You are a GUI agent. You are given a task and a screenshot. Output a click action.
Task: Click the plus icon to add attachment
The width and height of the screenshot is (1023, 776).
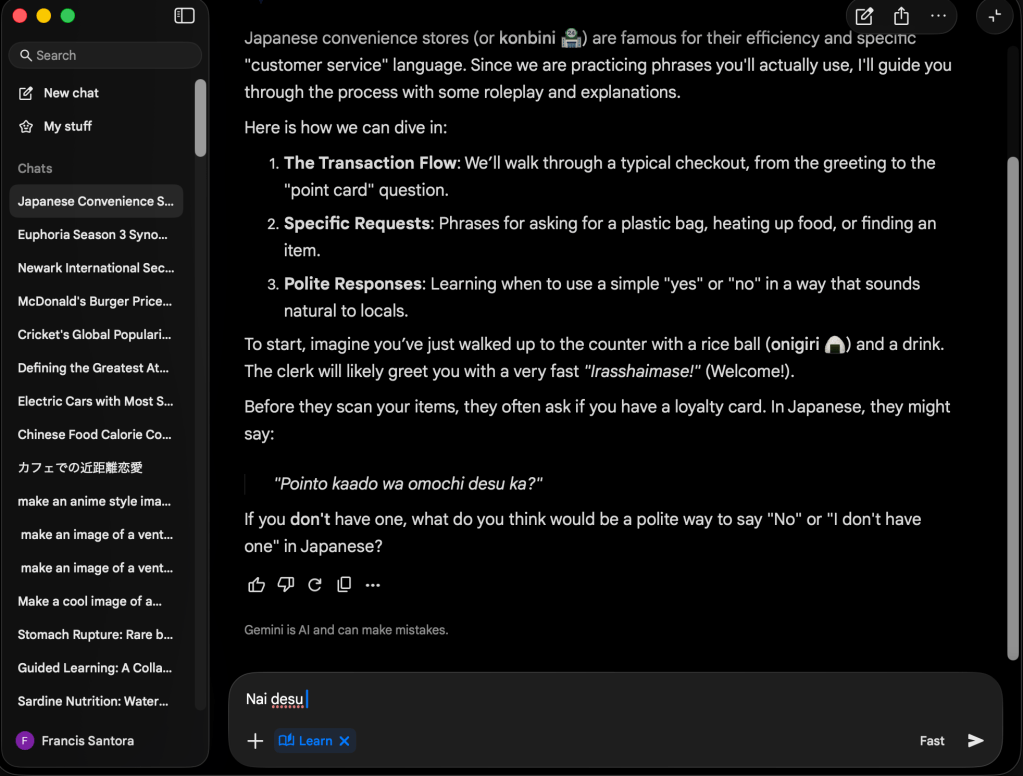click(x=255, y=741)
